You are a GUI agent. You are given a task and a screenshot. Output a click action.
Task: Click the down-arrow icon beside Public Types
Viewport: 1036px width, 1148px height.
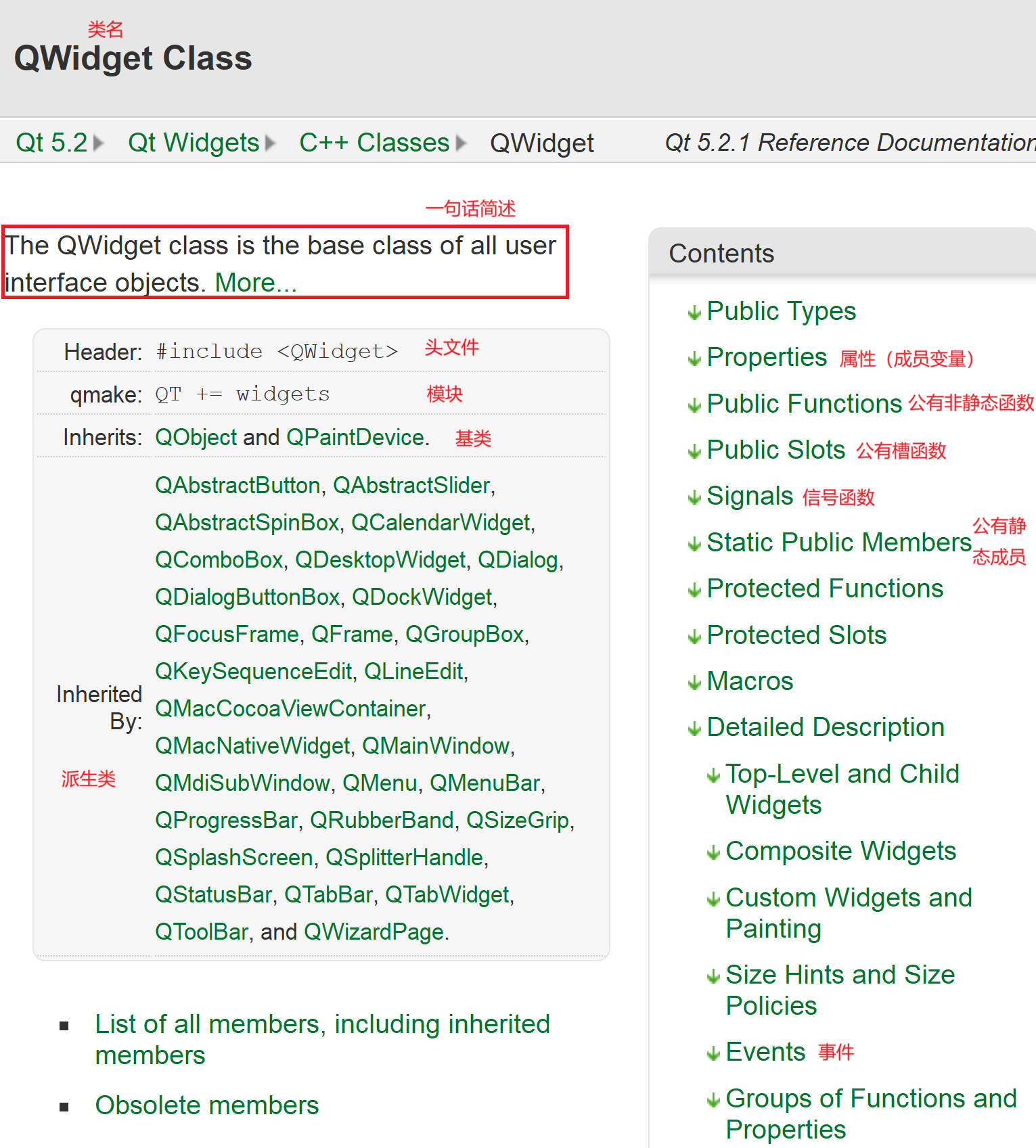[694, 313]
